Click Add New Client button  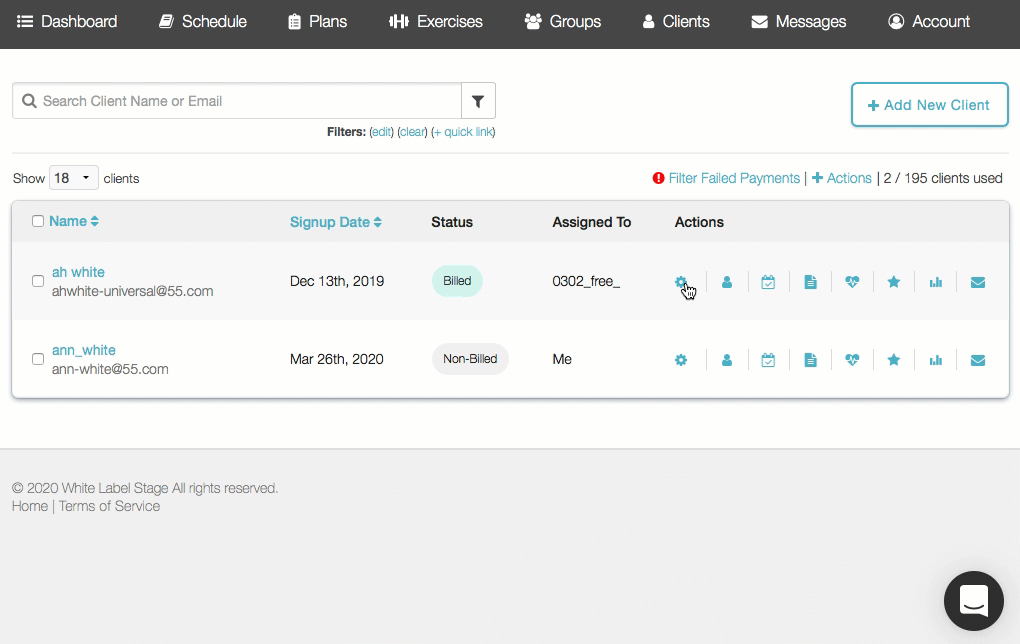pyautogui.click(x=930, y=105)
